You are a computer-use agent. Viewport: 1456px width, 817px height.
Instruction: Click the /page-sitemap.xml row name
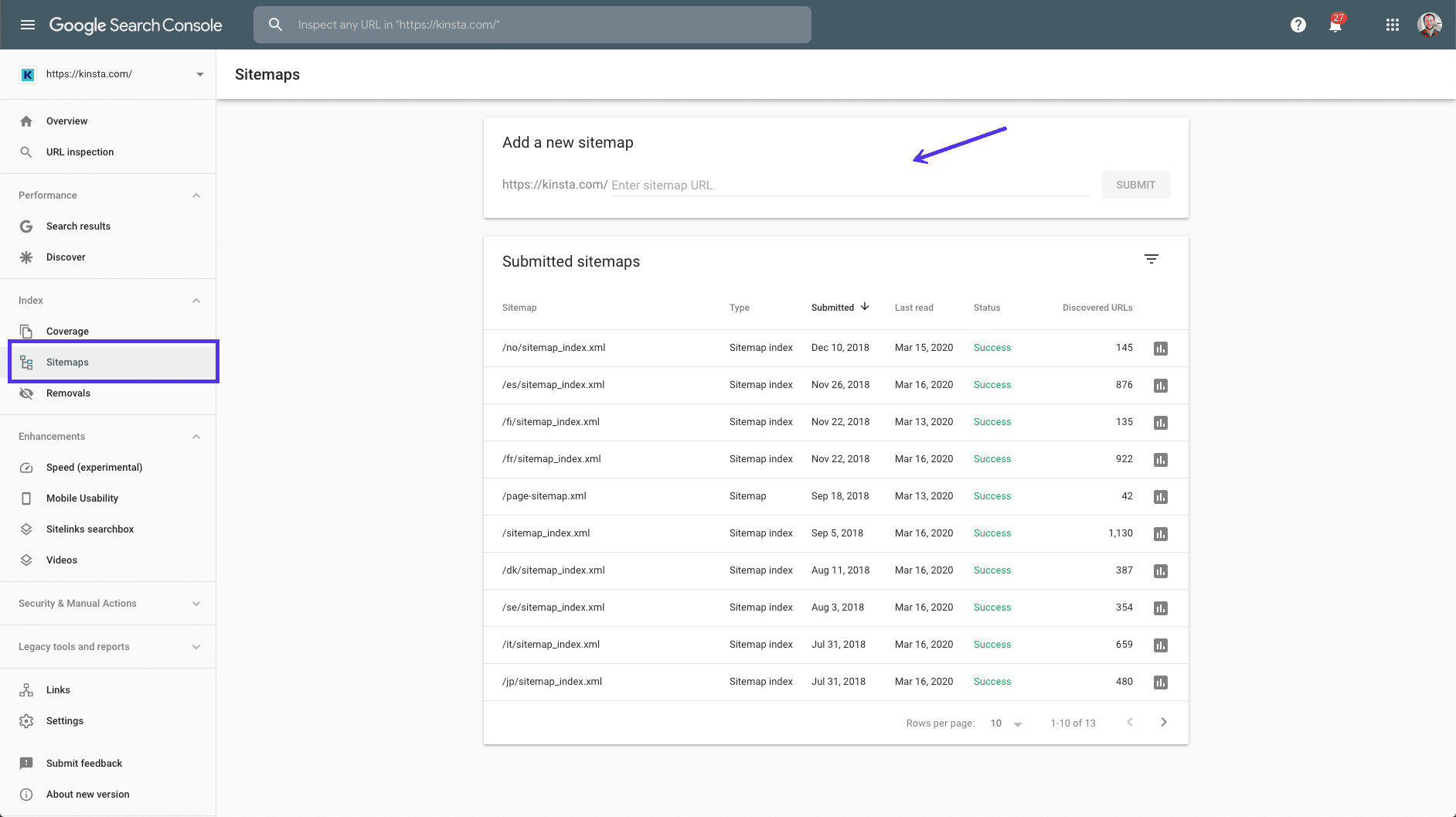(544, 496)
